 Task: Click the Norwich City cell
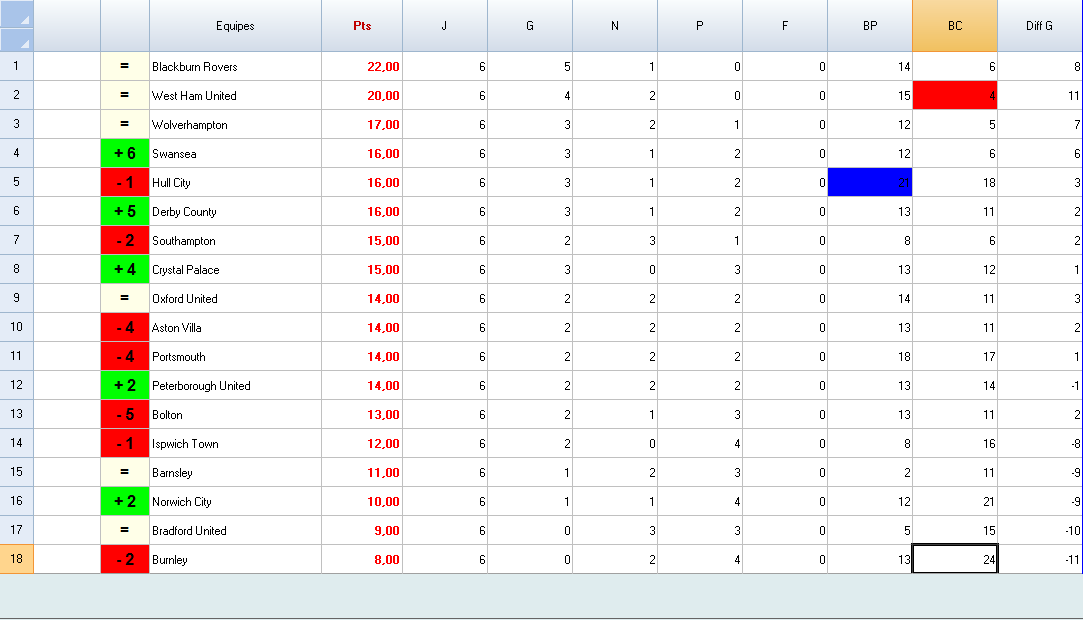coord(235,502)
